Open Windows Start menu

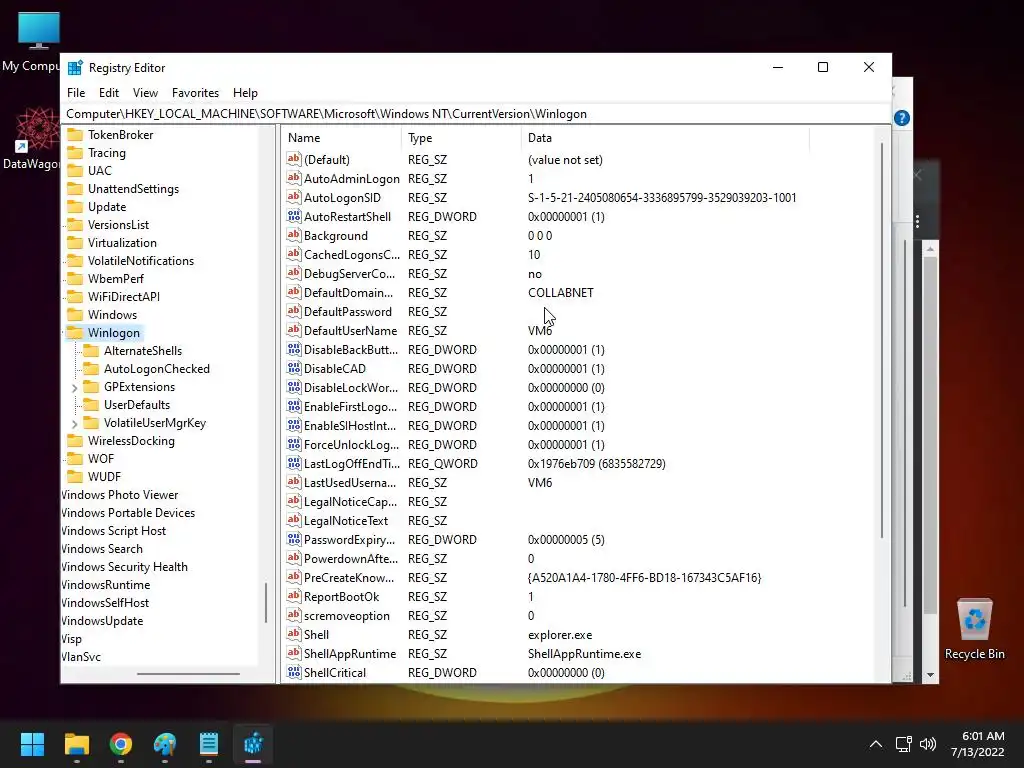pyautogui.click(x=32, y=744)
